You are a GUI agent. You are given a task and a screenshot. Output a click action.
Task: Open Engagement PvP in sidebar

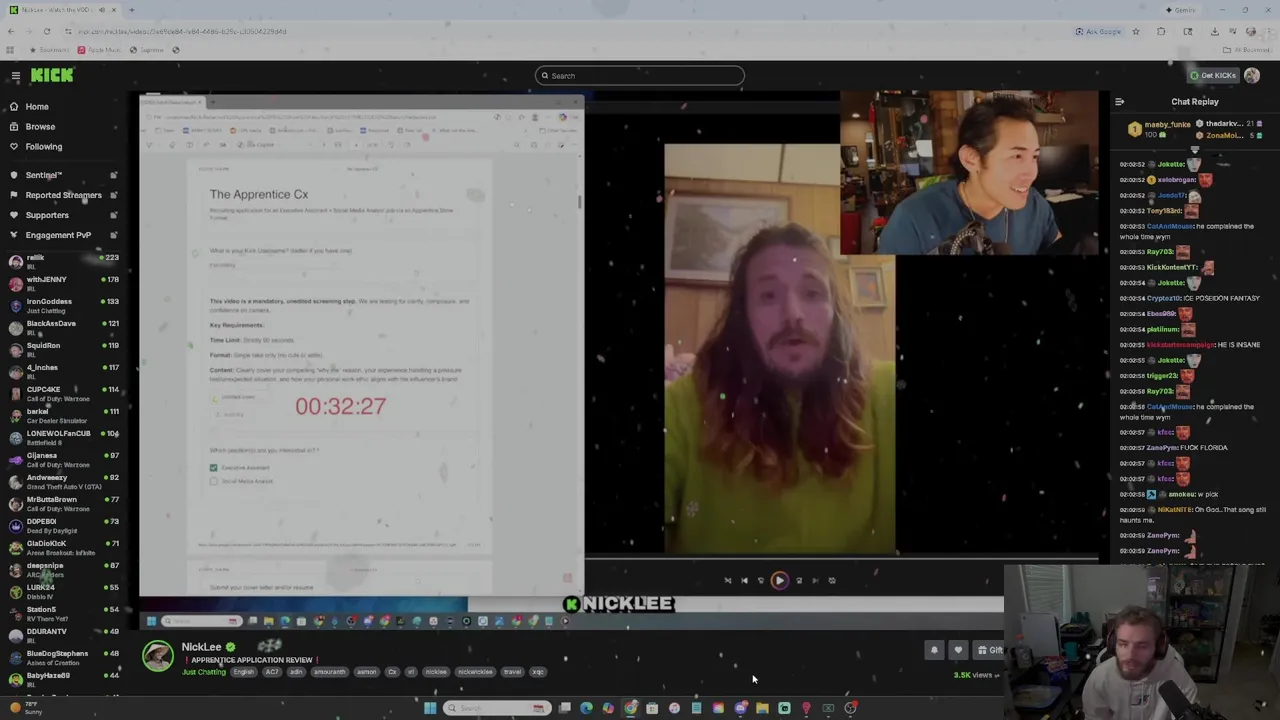(58, 235)
